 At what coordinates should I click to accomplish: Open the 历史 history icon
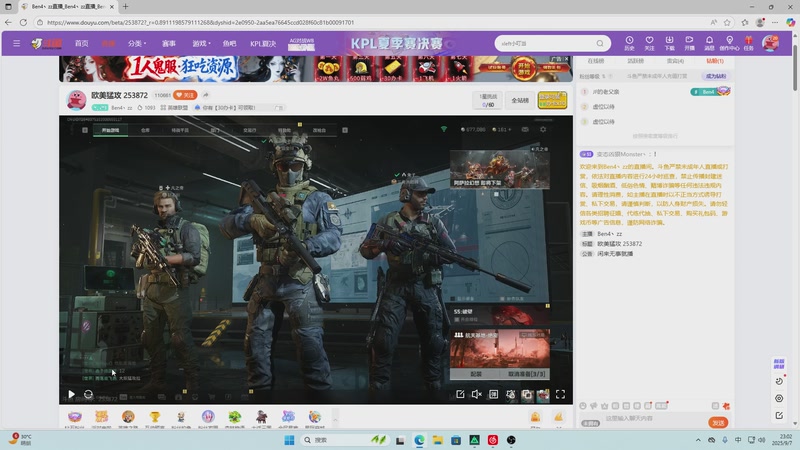629,43
